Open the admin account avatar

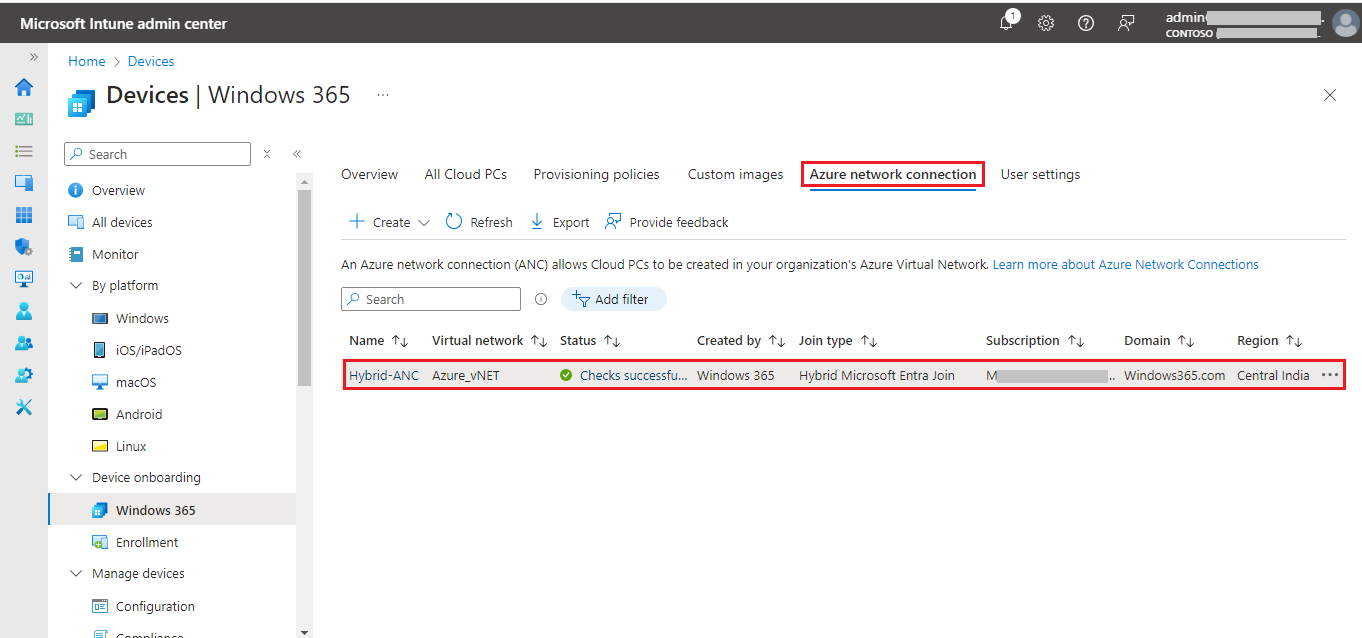pyautogui.click(x=1345, y=23)
